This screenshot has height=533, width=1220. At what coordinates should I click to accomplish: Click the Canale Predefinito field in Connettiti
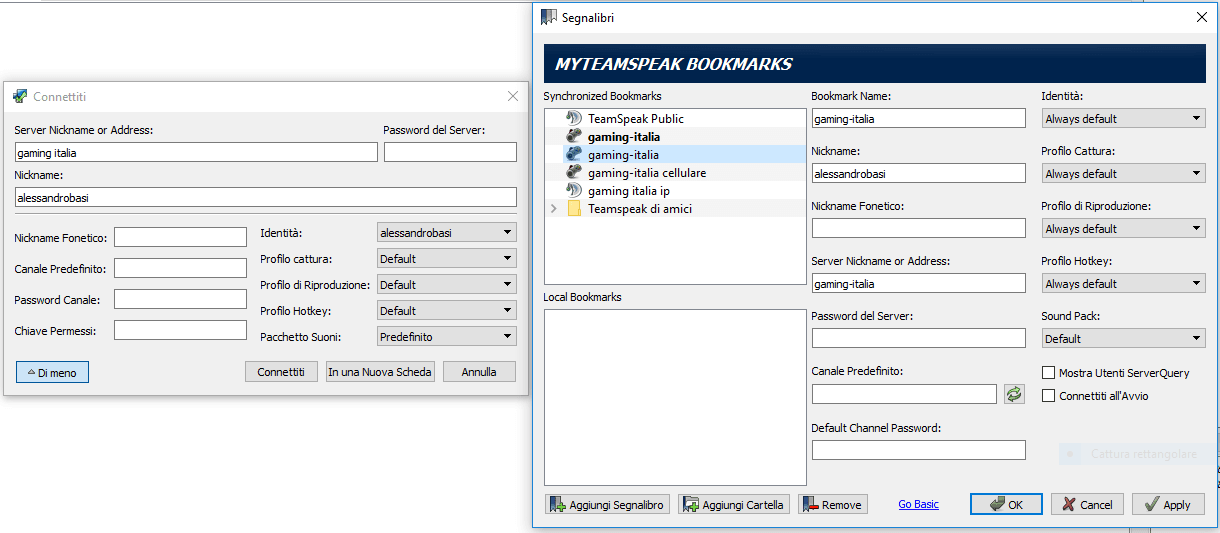click(x=180, y=268)
